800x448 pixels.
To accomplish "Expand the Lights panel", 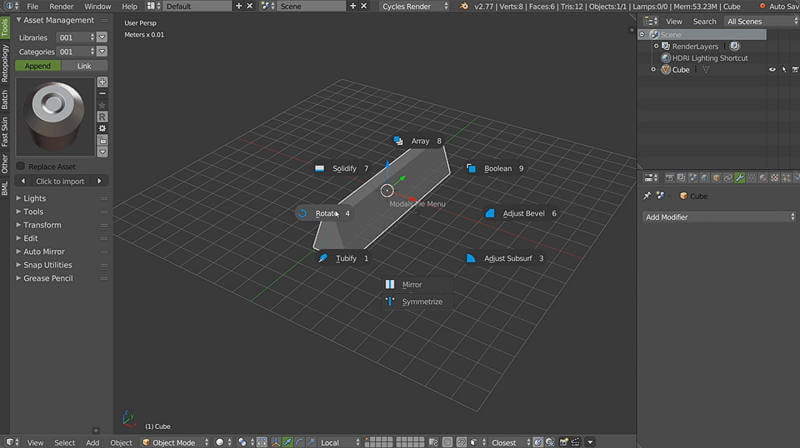I will 36,198.
